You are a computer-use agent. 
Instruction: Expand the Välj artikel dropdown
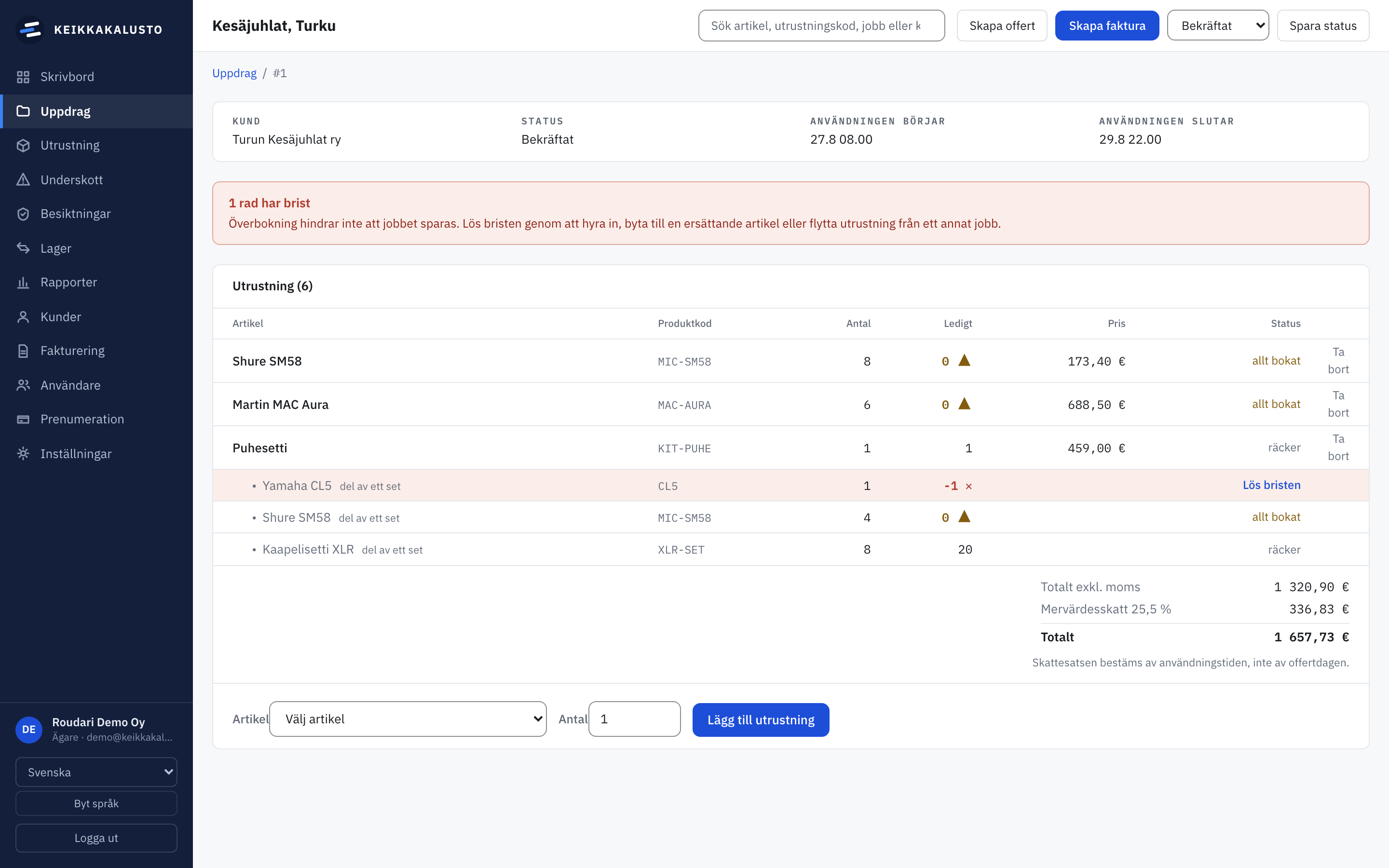click(408, 719)
